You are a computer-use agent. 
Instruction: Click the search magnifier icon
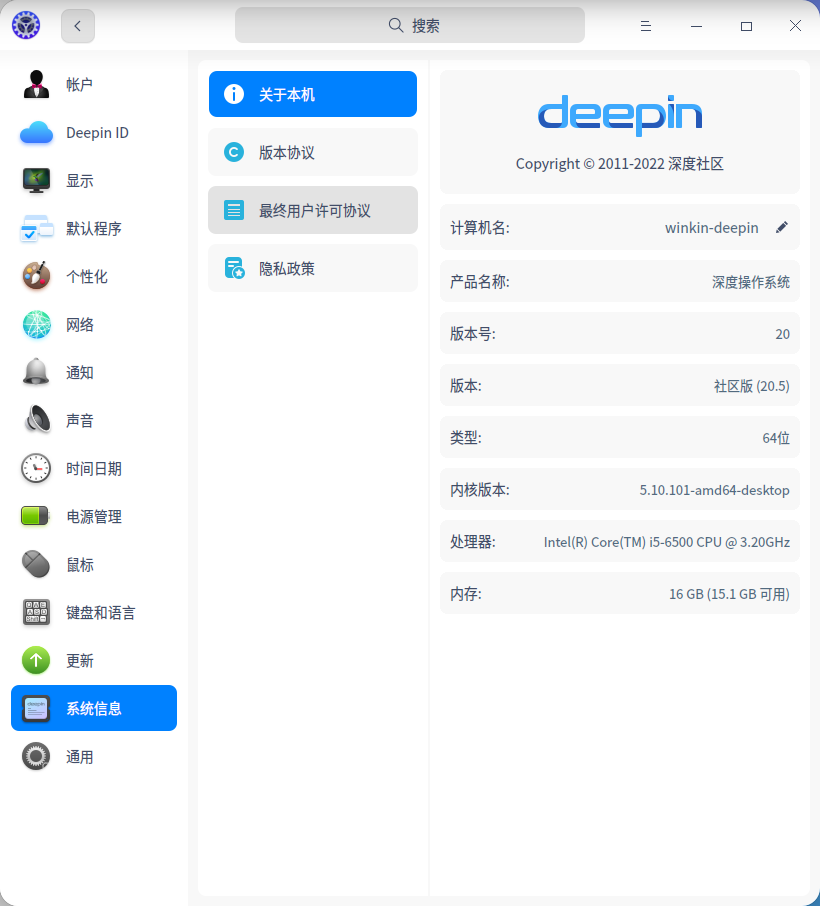click(x=396, y=25)
